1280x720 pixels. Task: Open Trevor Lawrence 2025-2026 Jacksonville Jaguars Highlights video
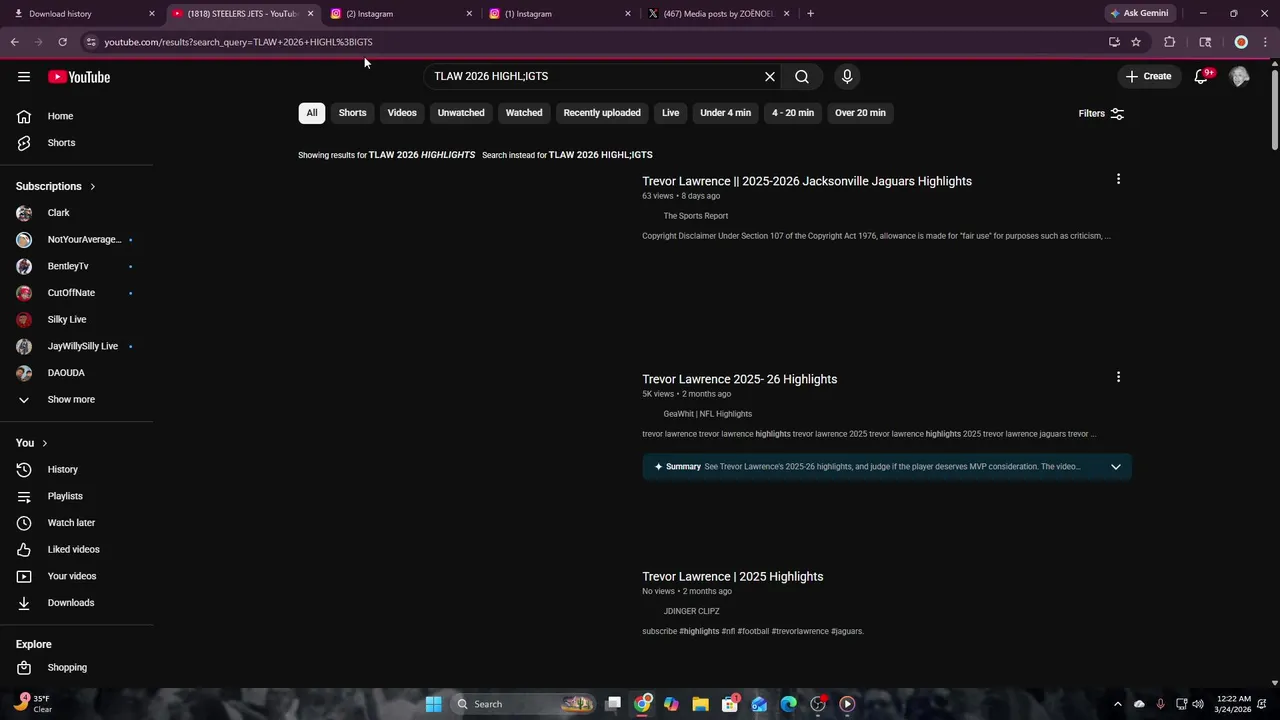[x=807, y=181]
